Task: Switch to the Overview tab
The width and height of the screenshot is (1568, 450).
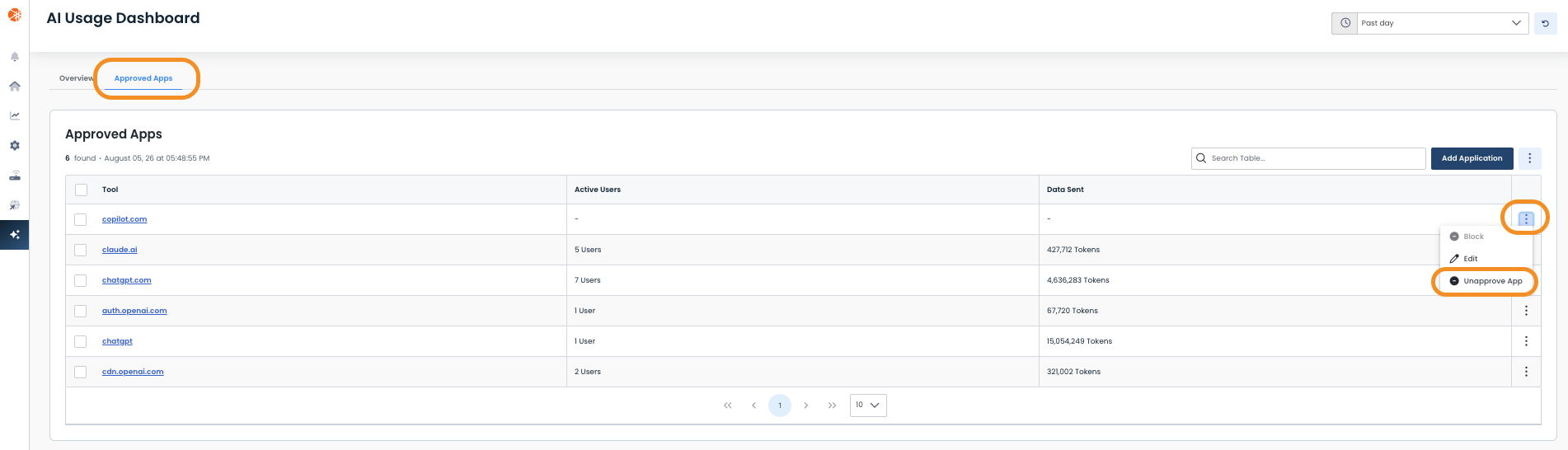Action: (76, 78)
